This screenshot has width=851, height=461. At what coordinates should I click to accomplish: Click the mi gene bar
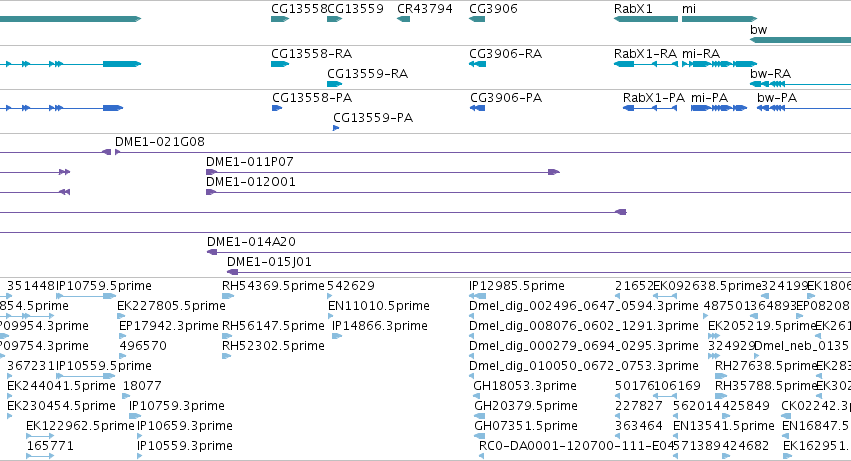(719, 19)
